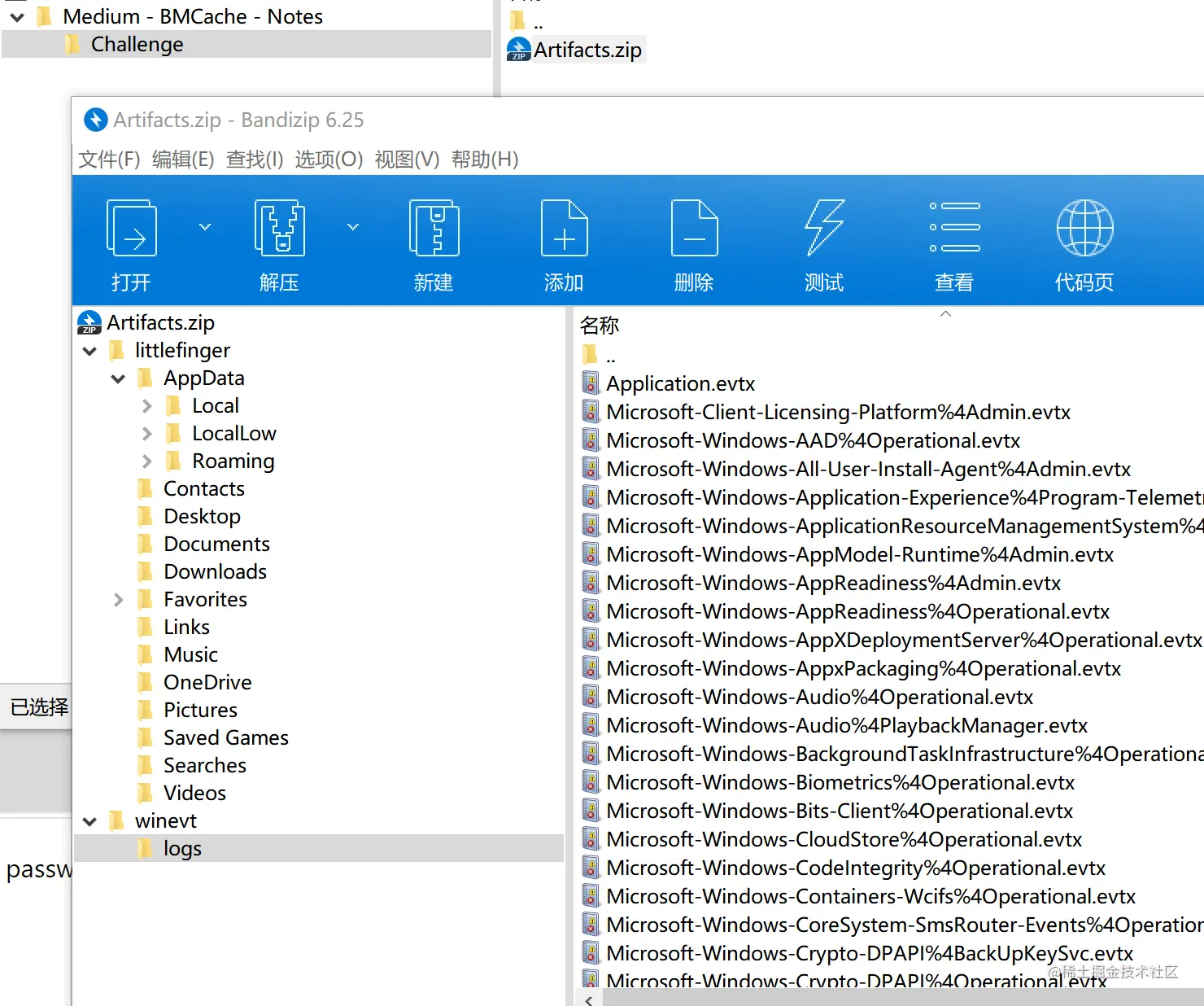
Task: Click the 删除 (Delete) toolbar icon
Action: click(x=694, y=229)
